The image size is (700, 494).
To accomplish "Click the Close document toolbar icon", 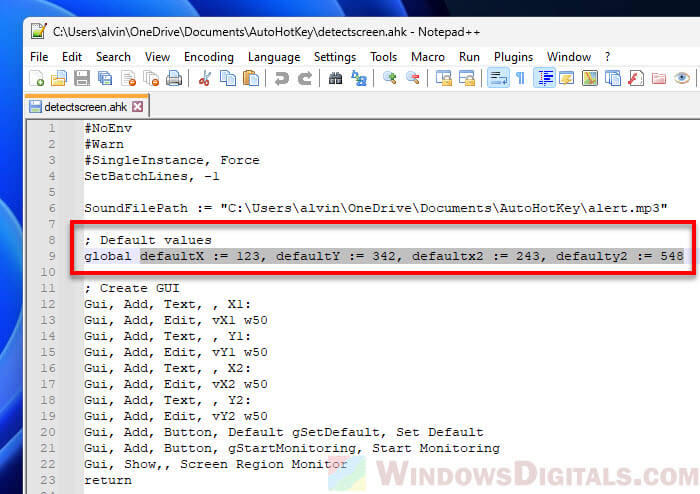I will [129, 79].
